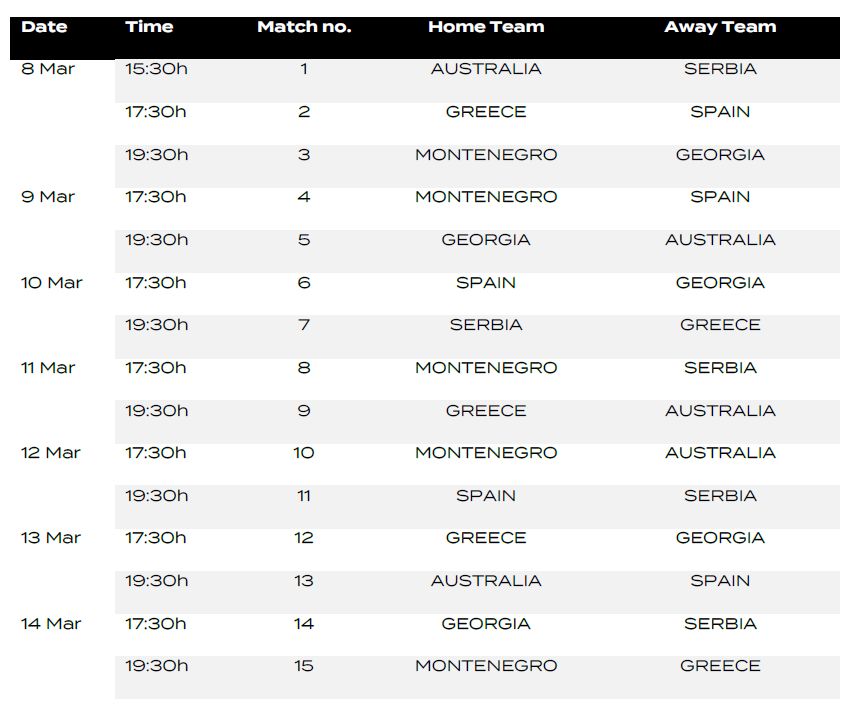Select match number 11 cell

pyautogui.click(x=304, y=496)
